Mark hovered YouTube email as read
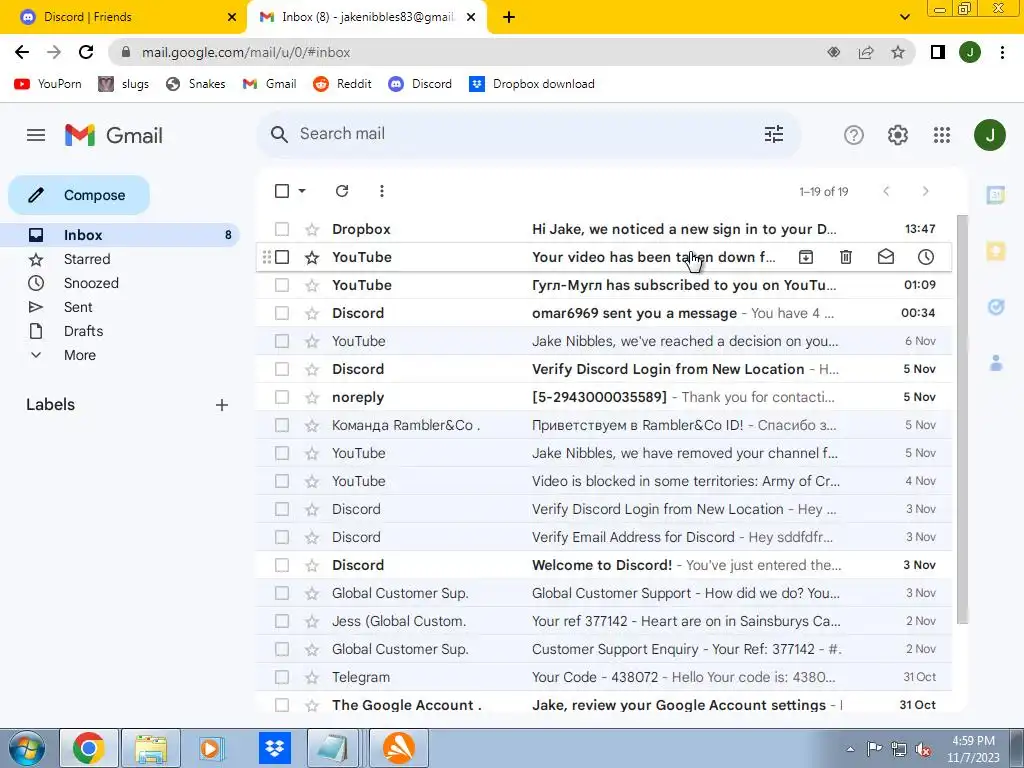Image resolution: width=1024 pixels, height=768 pixels. pos(886,257)
